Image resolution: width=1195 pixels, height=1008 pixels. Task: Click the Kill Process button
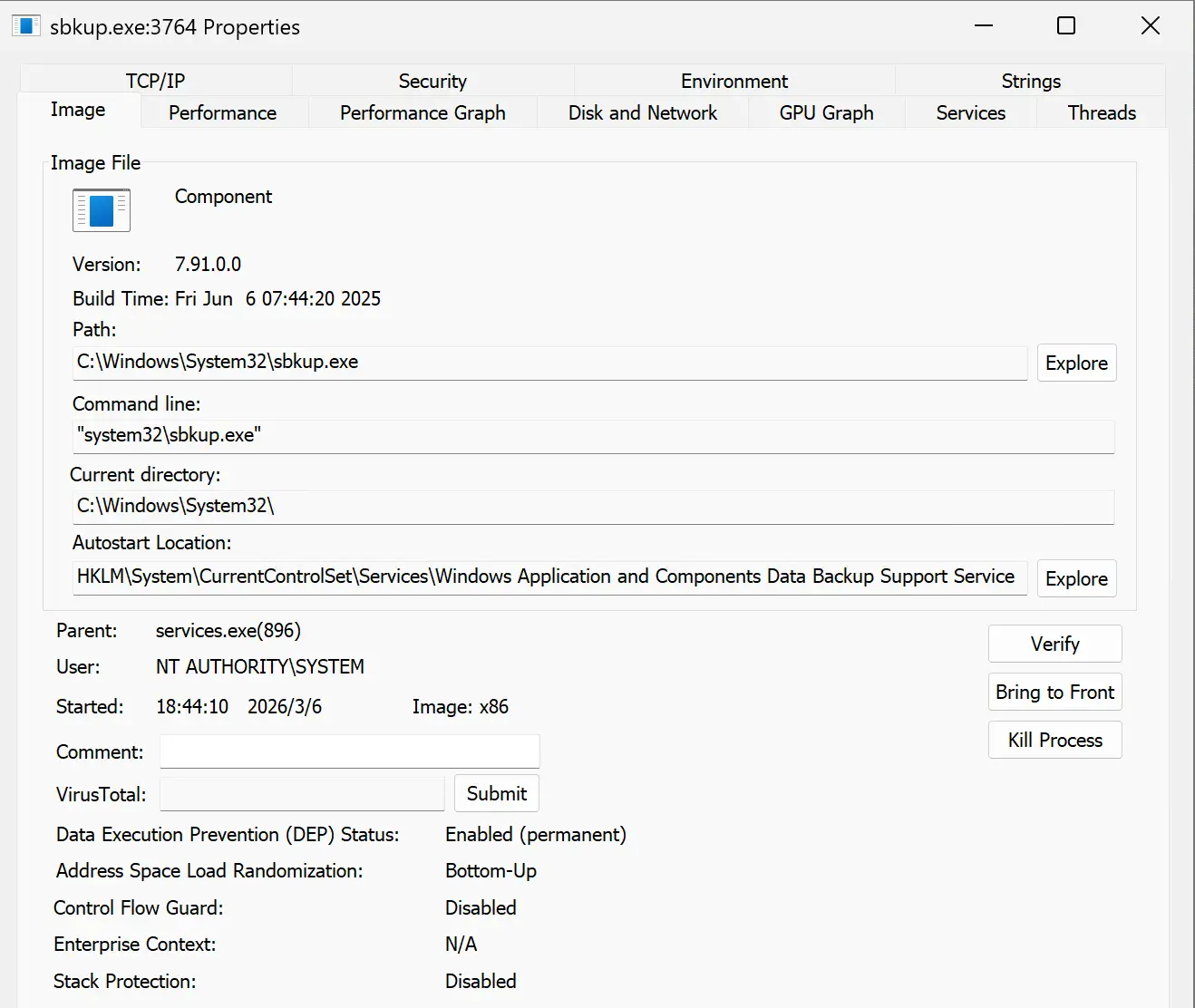[1054, 741]
